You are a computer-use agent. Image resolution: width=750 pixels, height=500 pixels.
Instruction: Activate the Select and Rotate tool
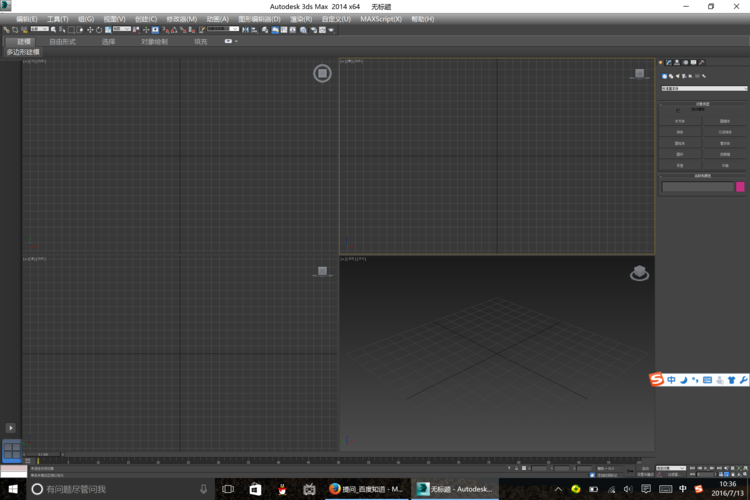(x=99, y=30)
